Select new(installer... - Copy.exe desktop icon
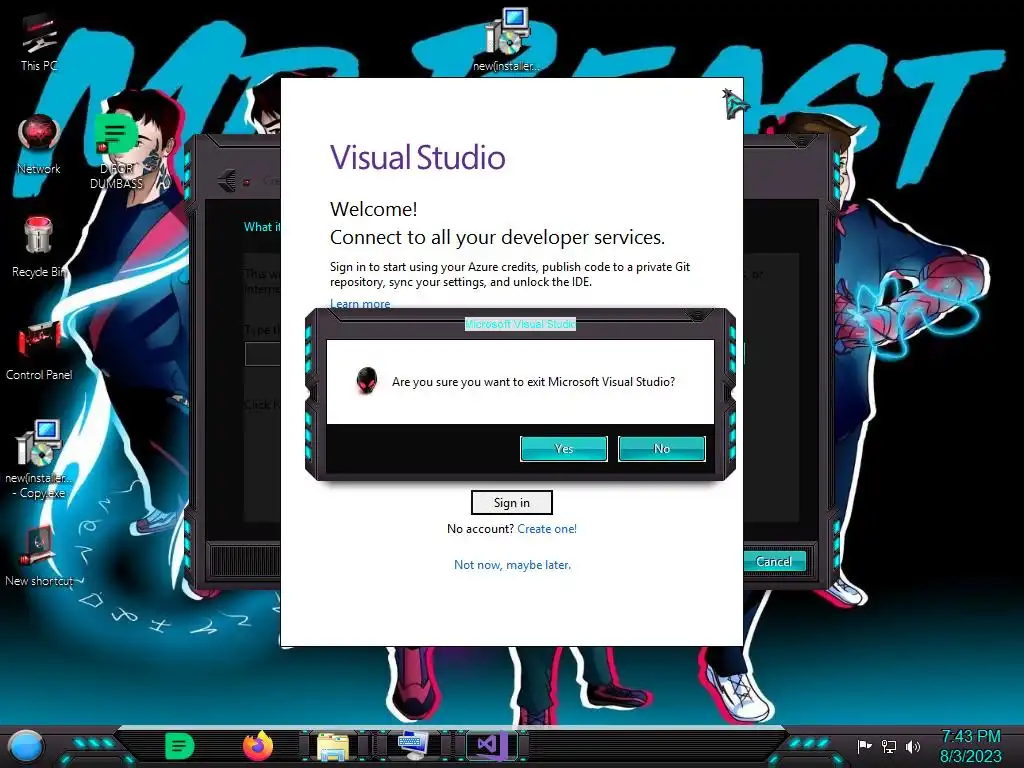1024x768 pixels. (39, 460)
